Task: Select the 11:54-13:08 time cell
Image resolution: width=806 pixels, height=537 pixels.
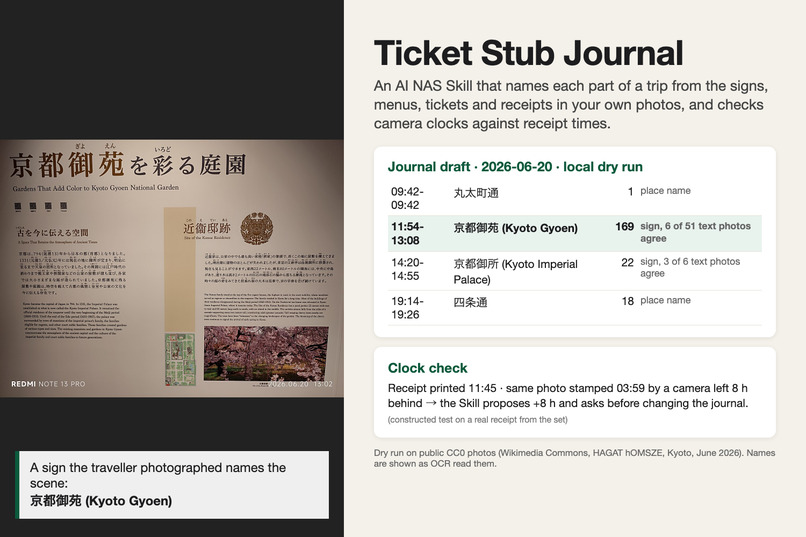Action: pos(407,233)
